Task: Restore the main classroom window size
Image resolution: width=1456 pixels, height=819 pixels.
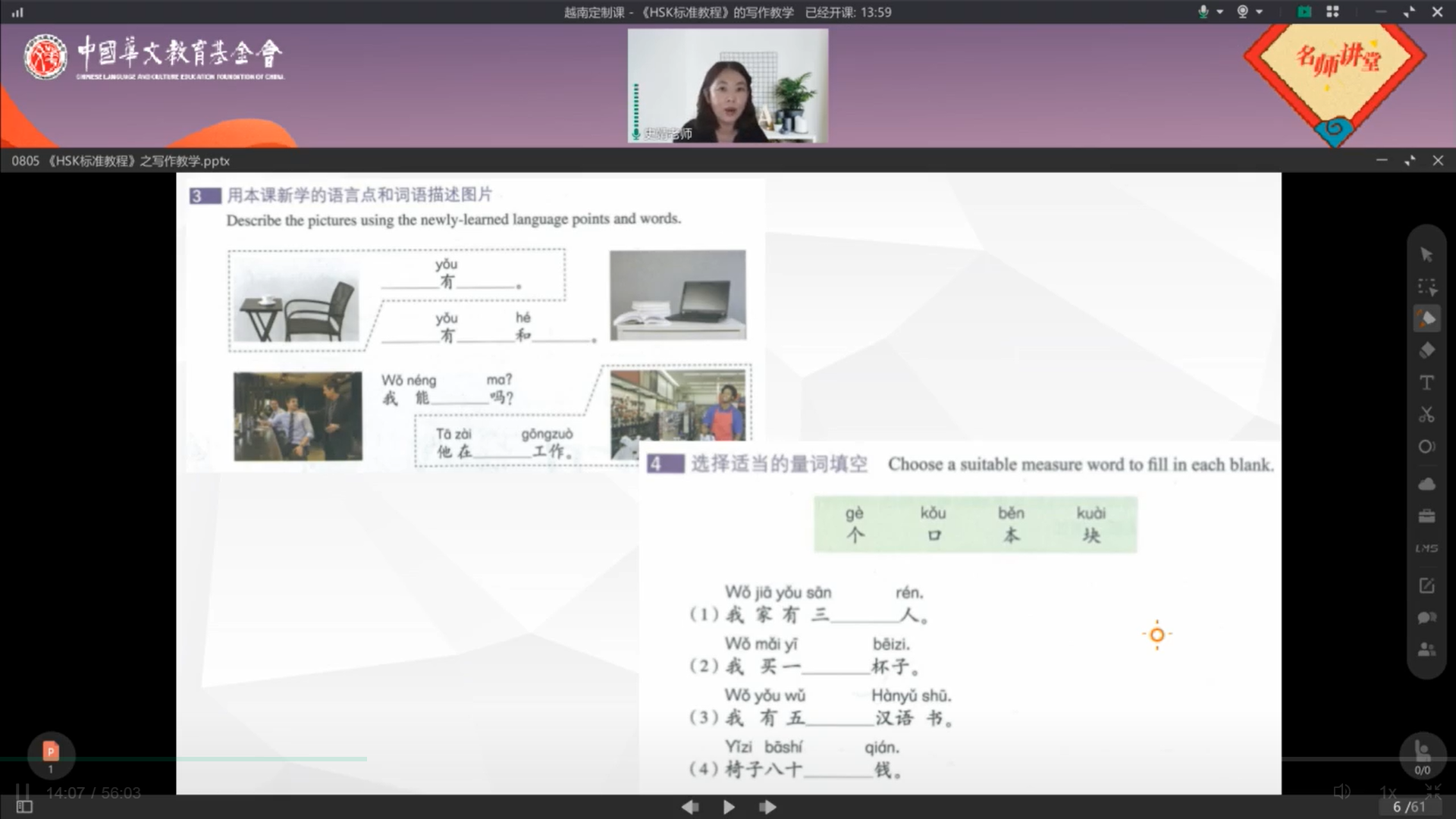Action: pyautogui.click(x=1409, y=12)
